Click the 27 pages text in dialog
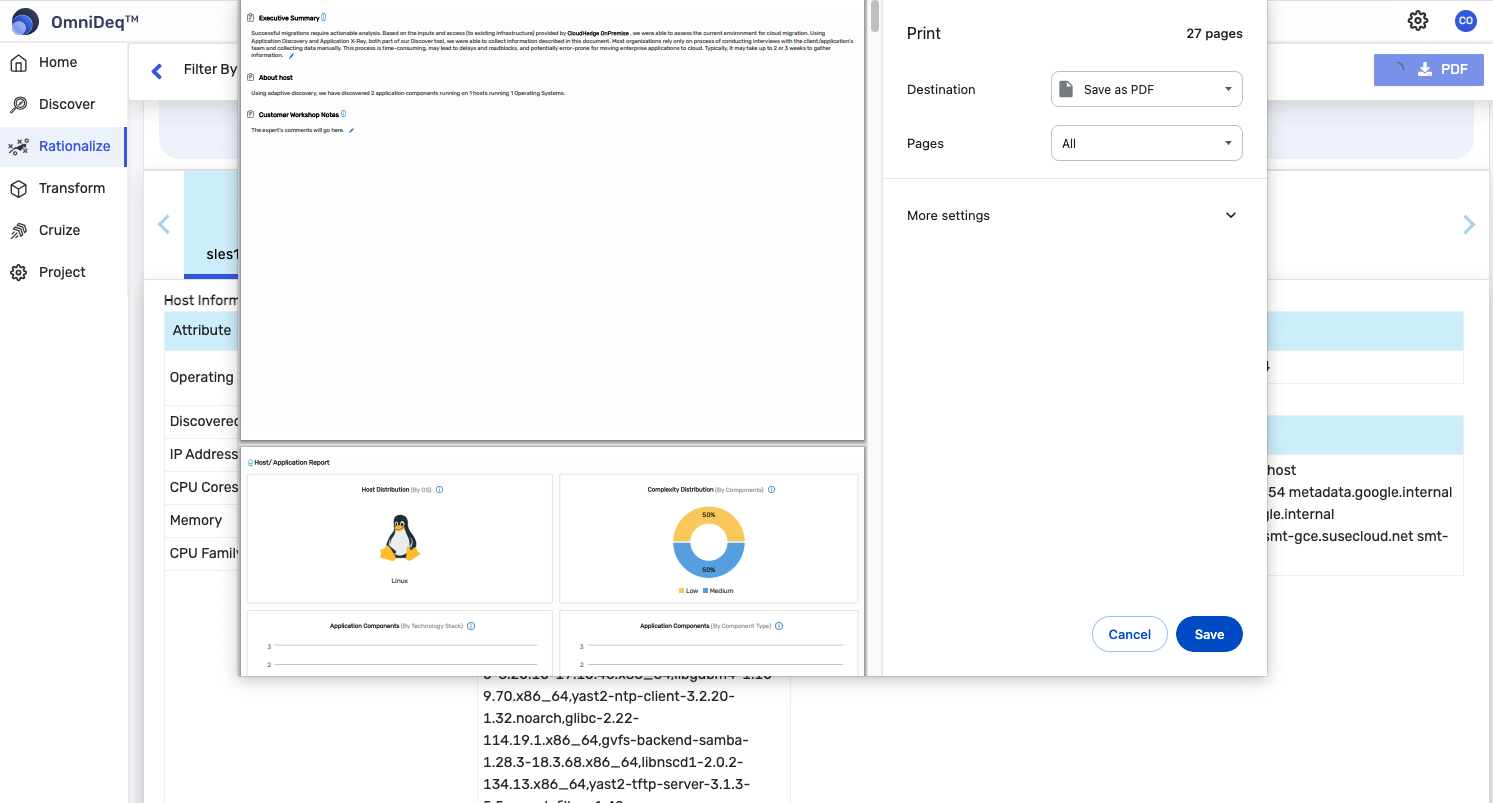 (1214, 33)
